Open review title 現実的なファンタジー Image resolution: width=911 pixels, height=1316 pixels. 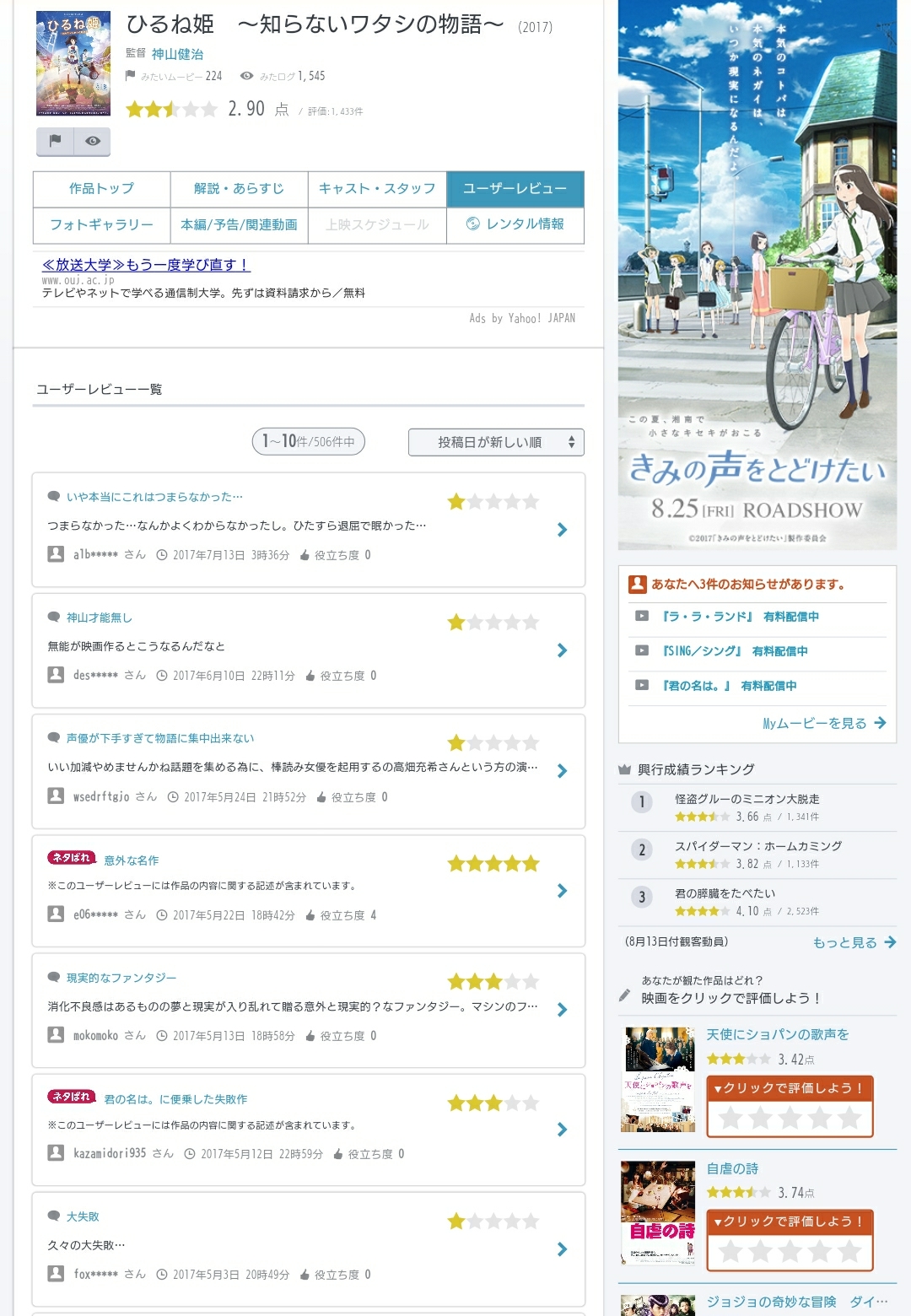[x=121, y=978]
